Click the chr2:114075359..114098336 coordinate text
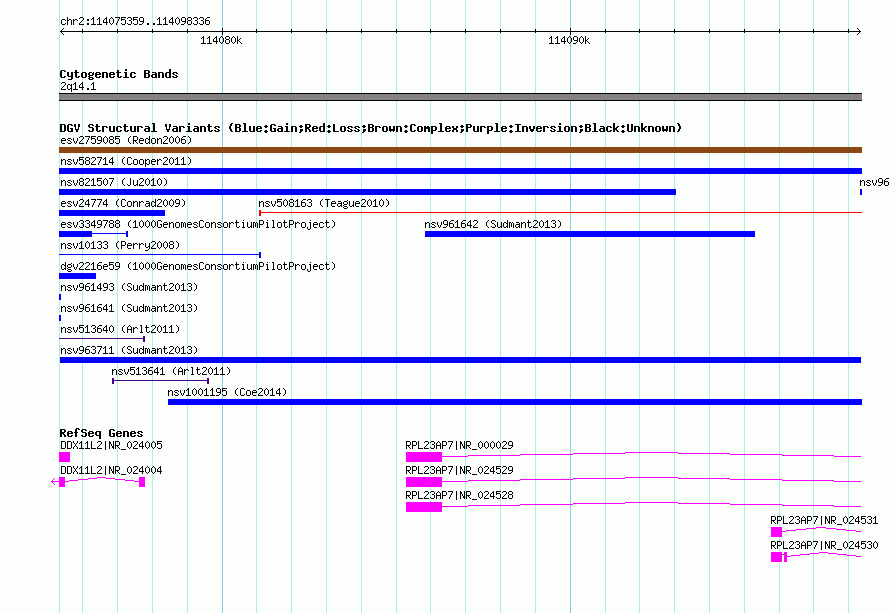This screenshot has width=890, height=613. click(135, 22)
